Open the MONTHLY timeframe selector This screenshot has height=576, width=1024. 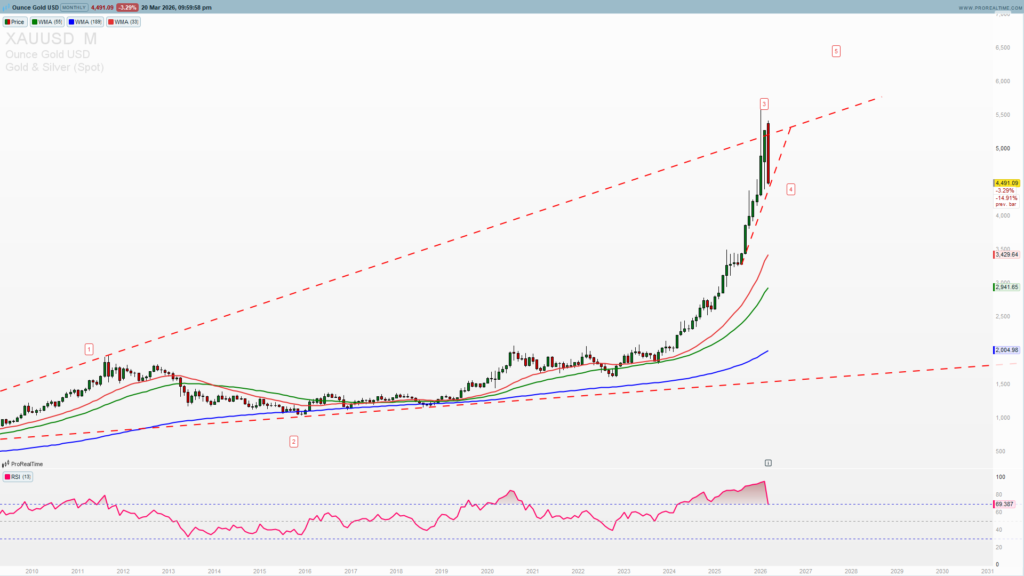[73, 7]
